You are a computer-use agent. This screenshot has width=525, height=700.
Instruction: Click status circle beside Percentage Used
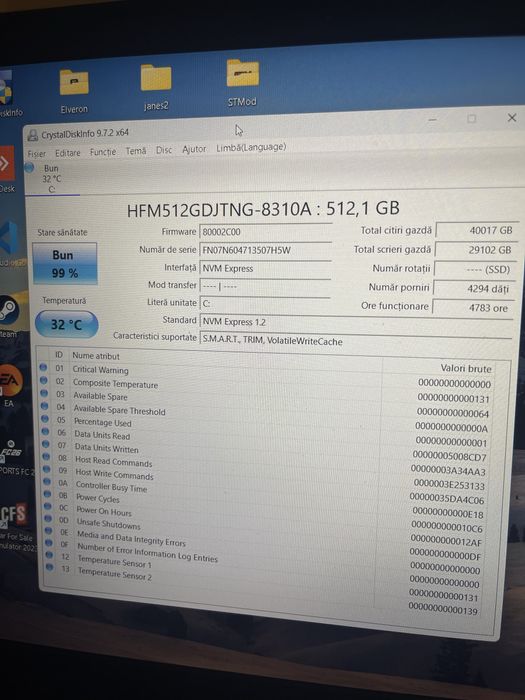[45, 419]
